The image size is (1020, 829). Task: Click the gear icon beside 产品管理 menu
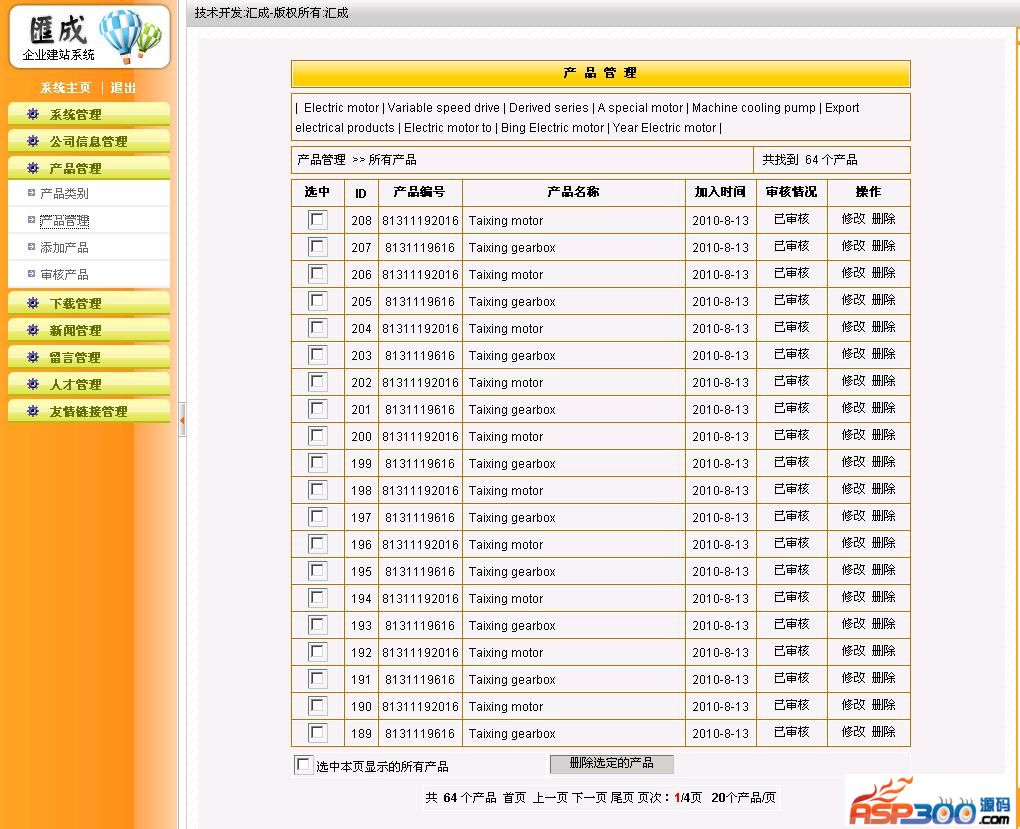pos(33,169)
